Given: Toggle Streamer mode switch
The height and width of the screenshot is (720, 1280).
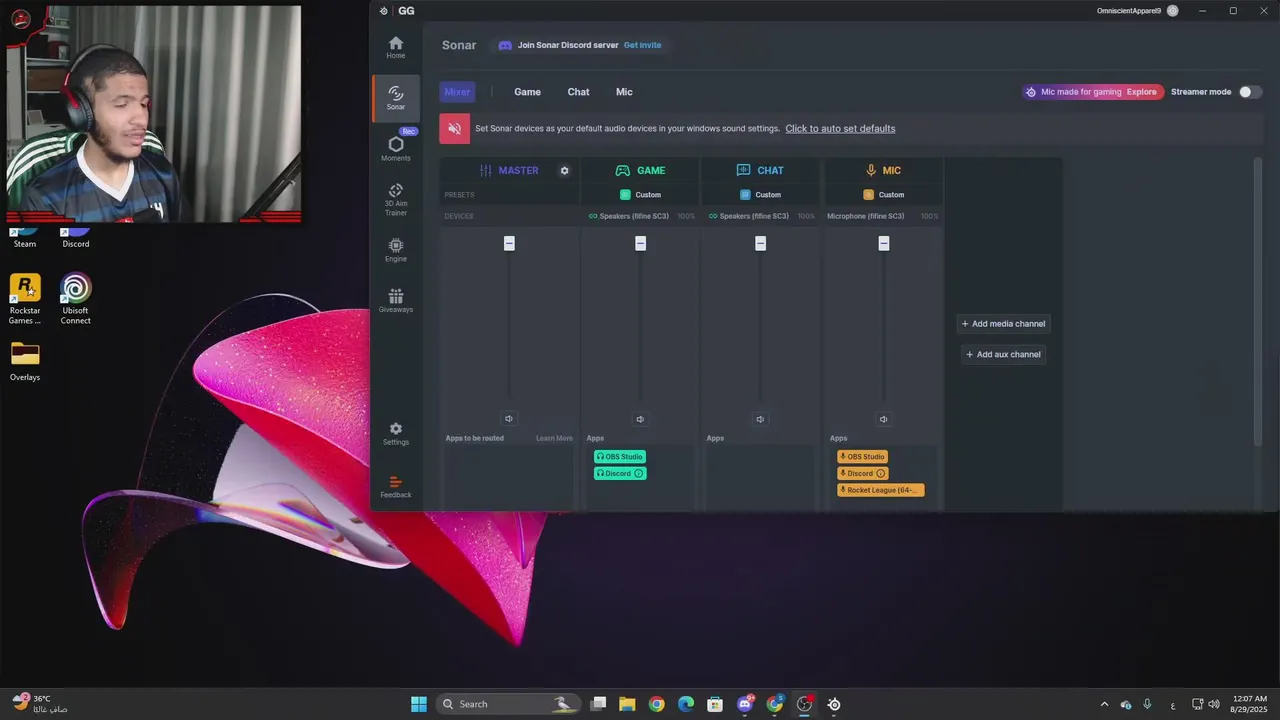Looking at the screenshot, I should point(1250,92).
